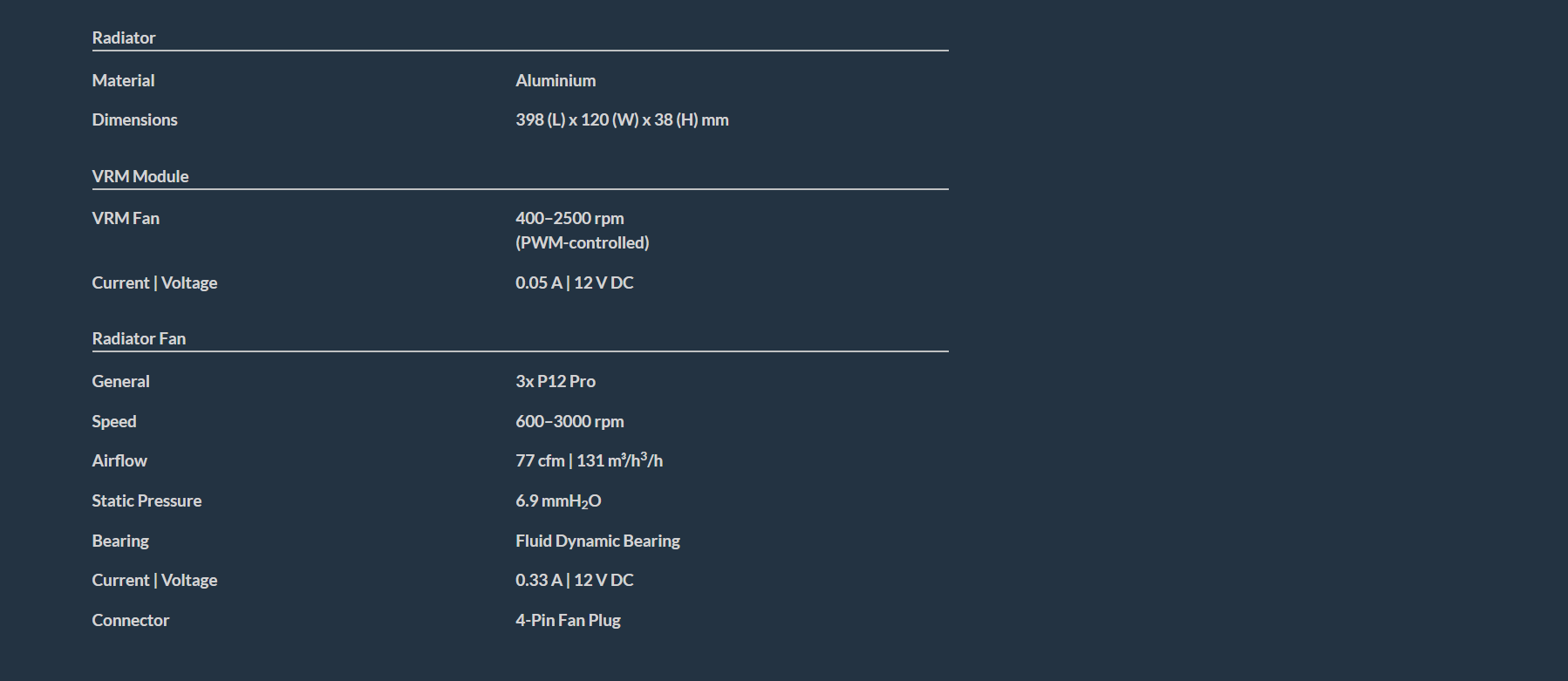Click the radiator dimensions value in mm

click(x=622, y=119)
